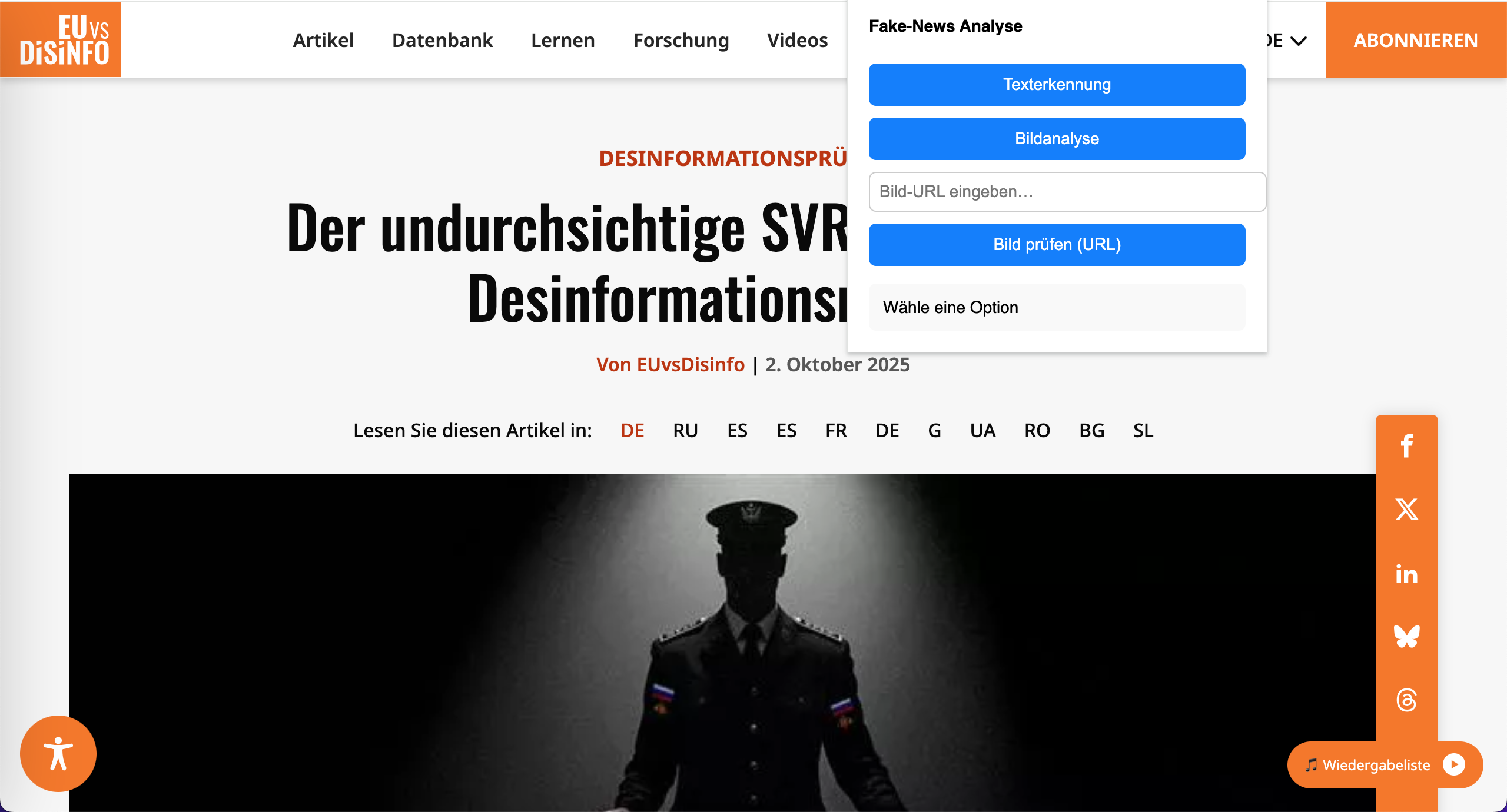Share article on Threads

1406,700
